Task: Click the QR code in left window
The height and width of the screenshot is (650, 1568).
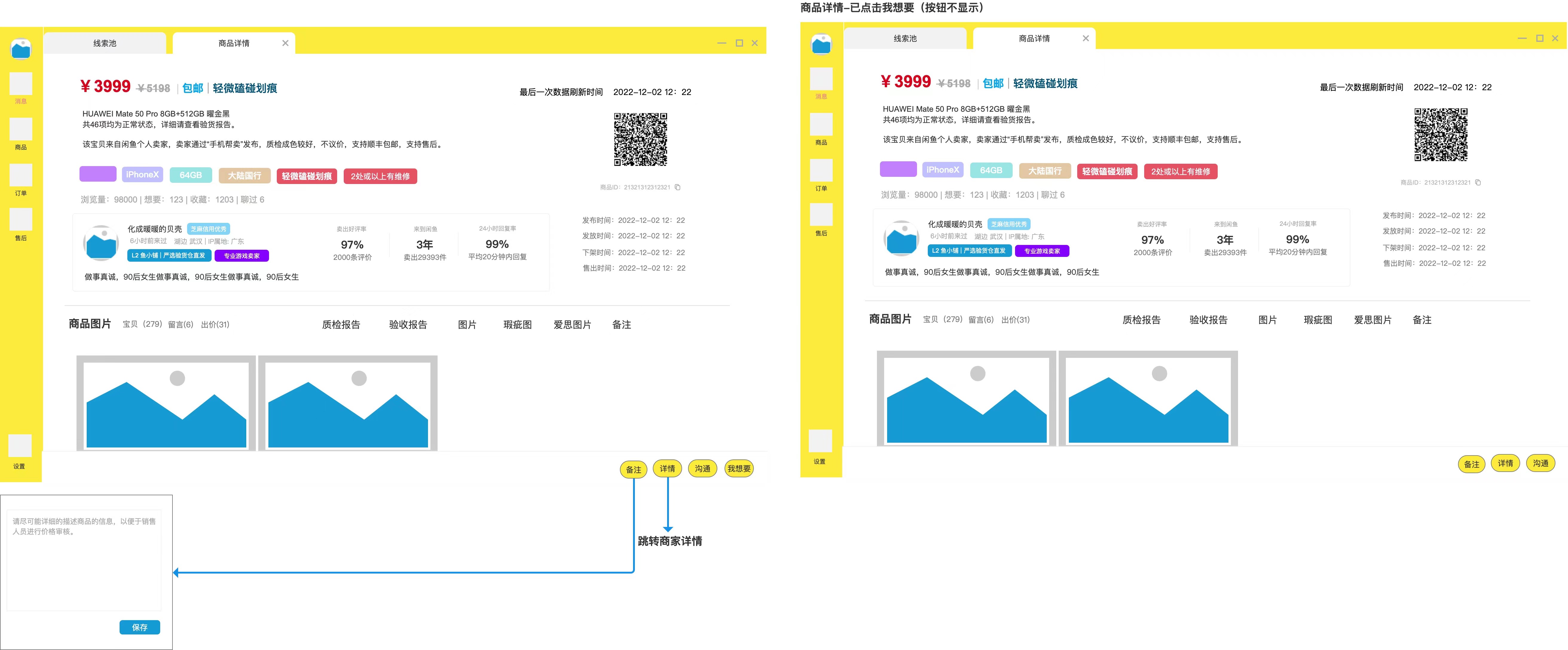Action: [640, 139]
